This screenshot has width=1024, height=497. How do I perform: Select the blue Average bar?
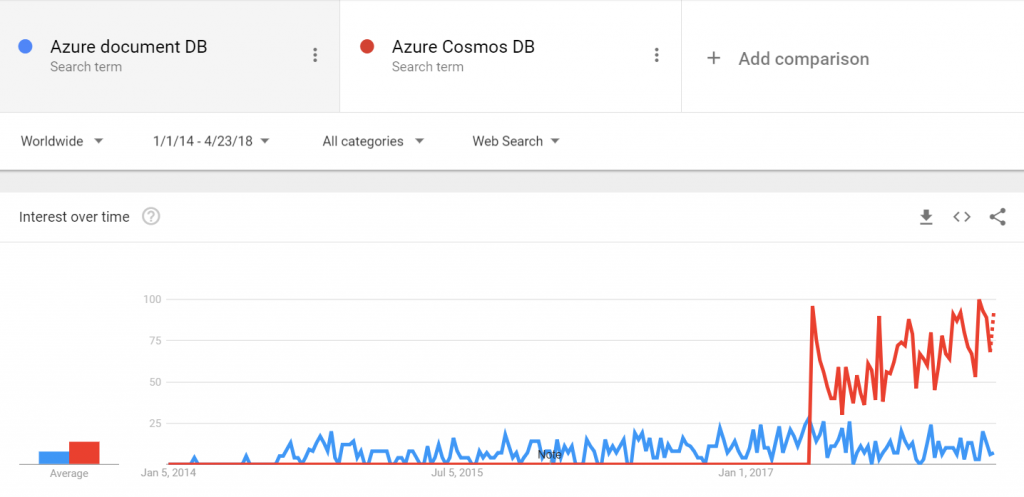point(54,457)
